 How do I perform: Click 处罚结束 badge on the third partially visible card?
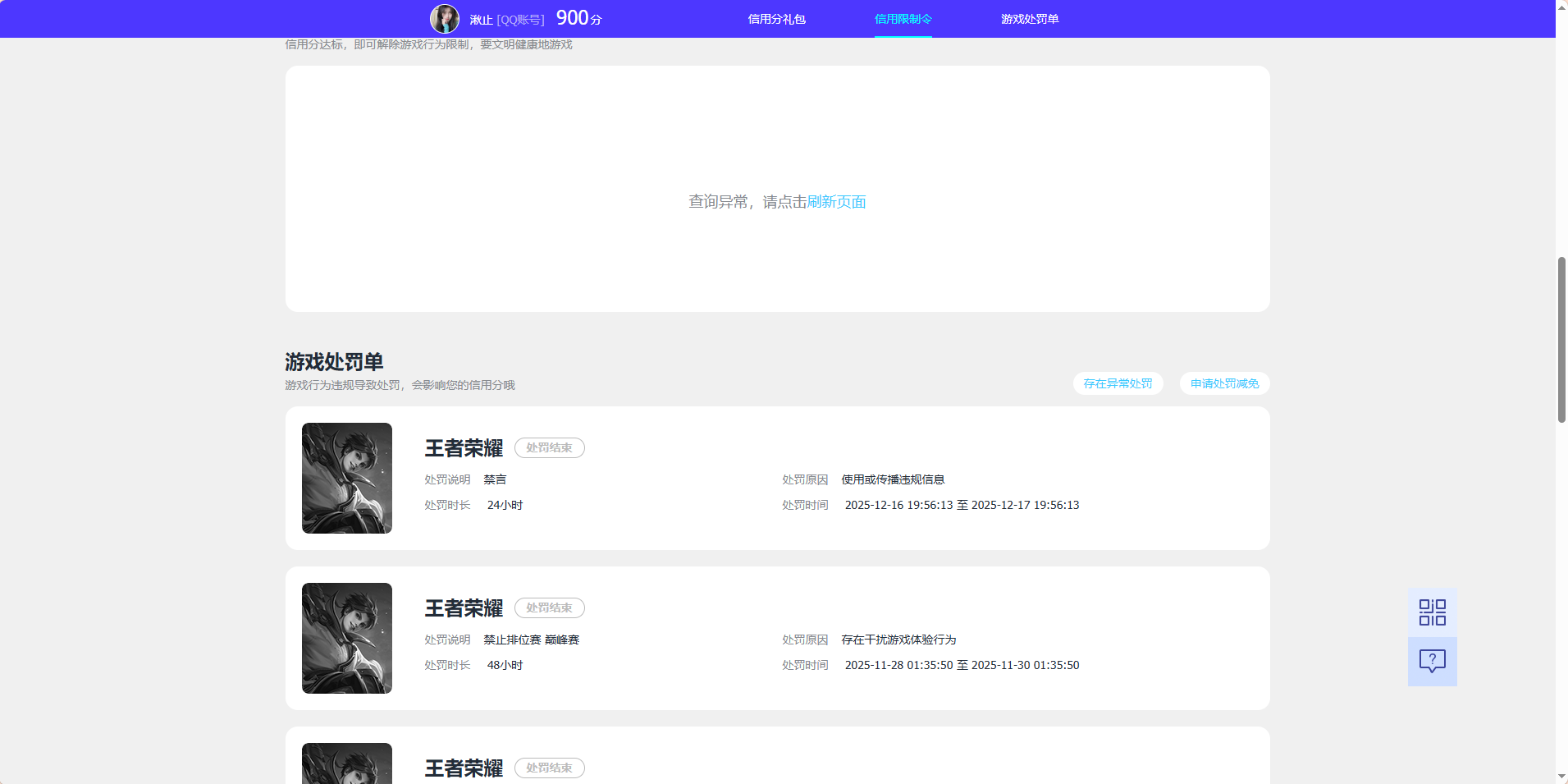[549, 768]
